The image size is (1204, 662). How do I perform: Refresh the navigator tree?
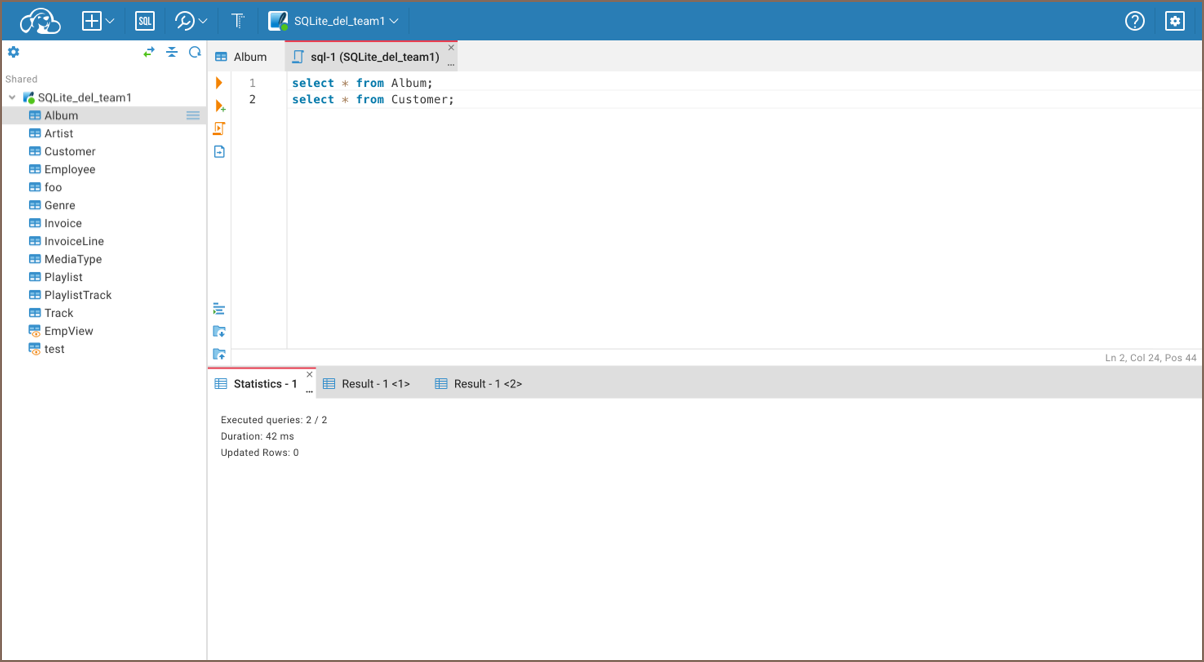point(195,52)
